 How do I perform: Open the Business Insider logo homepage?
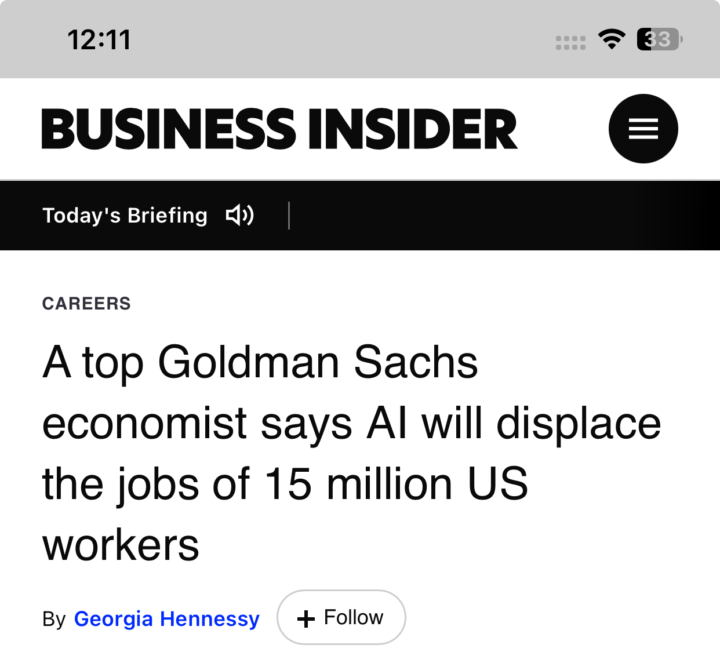point(279,129)
